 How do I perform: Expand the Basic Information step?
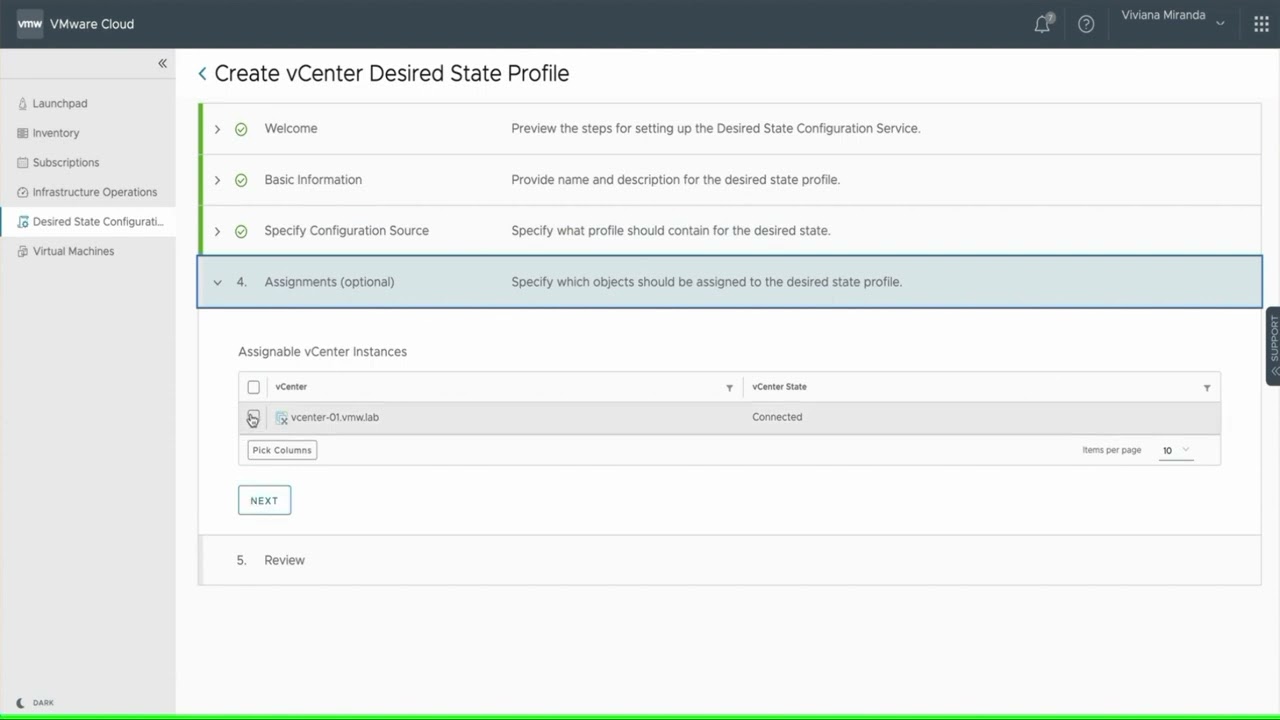(x=217, y=180)
